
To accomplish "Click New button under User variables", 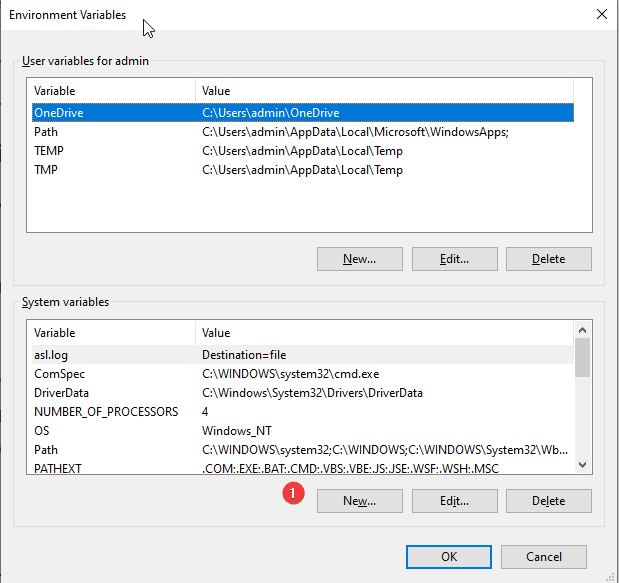I will pos(359,259).
